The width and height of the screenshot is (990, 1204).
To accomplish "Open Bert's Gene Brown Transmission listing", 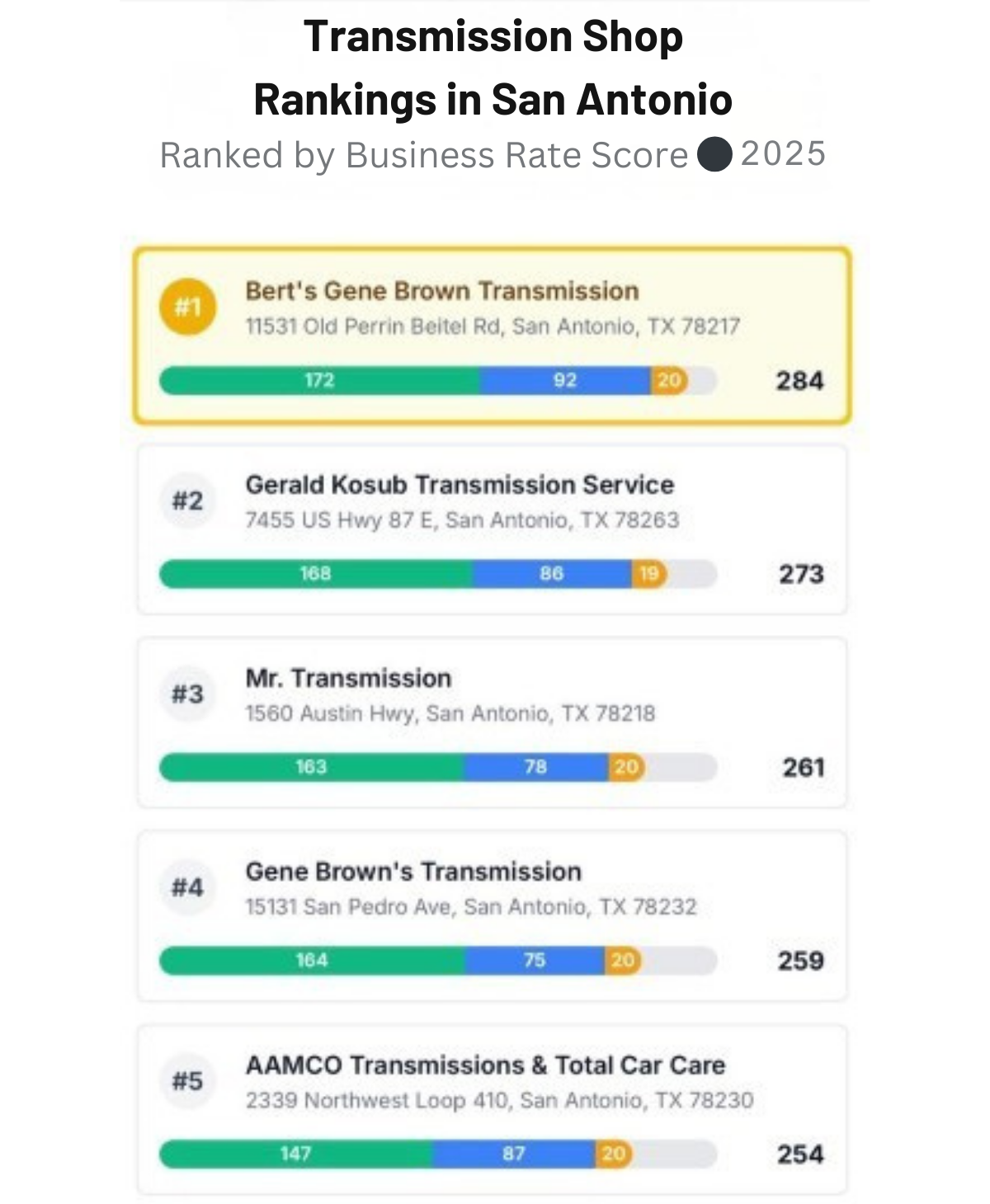I will coord(442,291).
